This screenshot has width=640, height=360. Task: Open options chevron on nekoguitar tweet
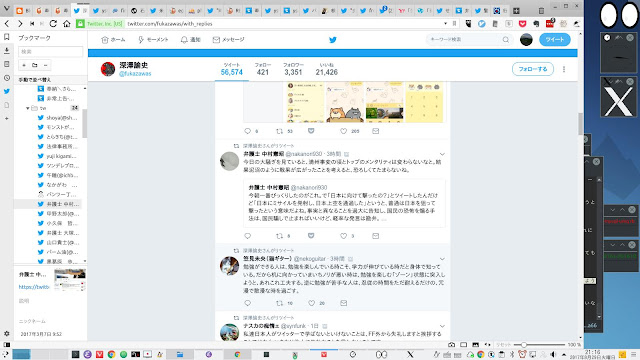click(442, 259)
